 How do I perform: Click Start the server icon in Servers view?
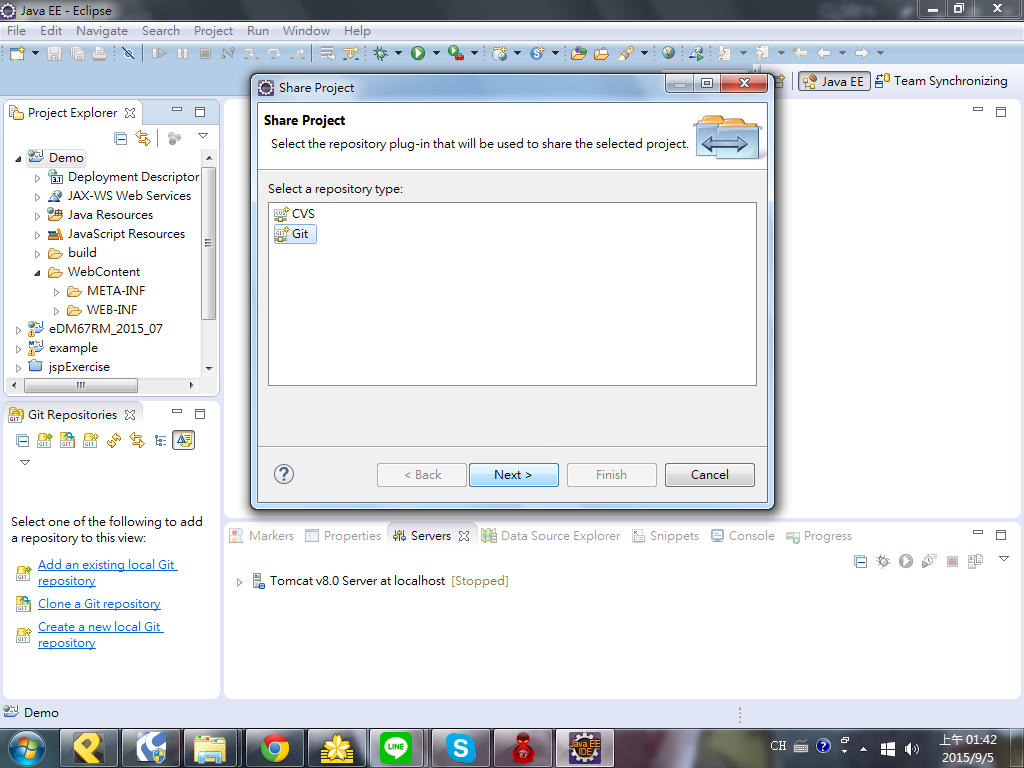tap(906, 561)
